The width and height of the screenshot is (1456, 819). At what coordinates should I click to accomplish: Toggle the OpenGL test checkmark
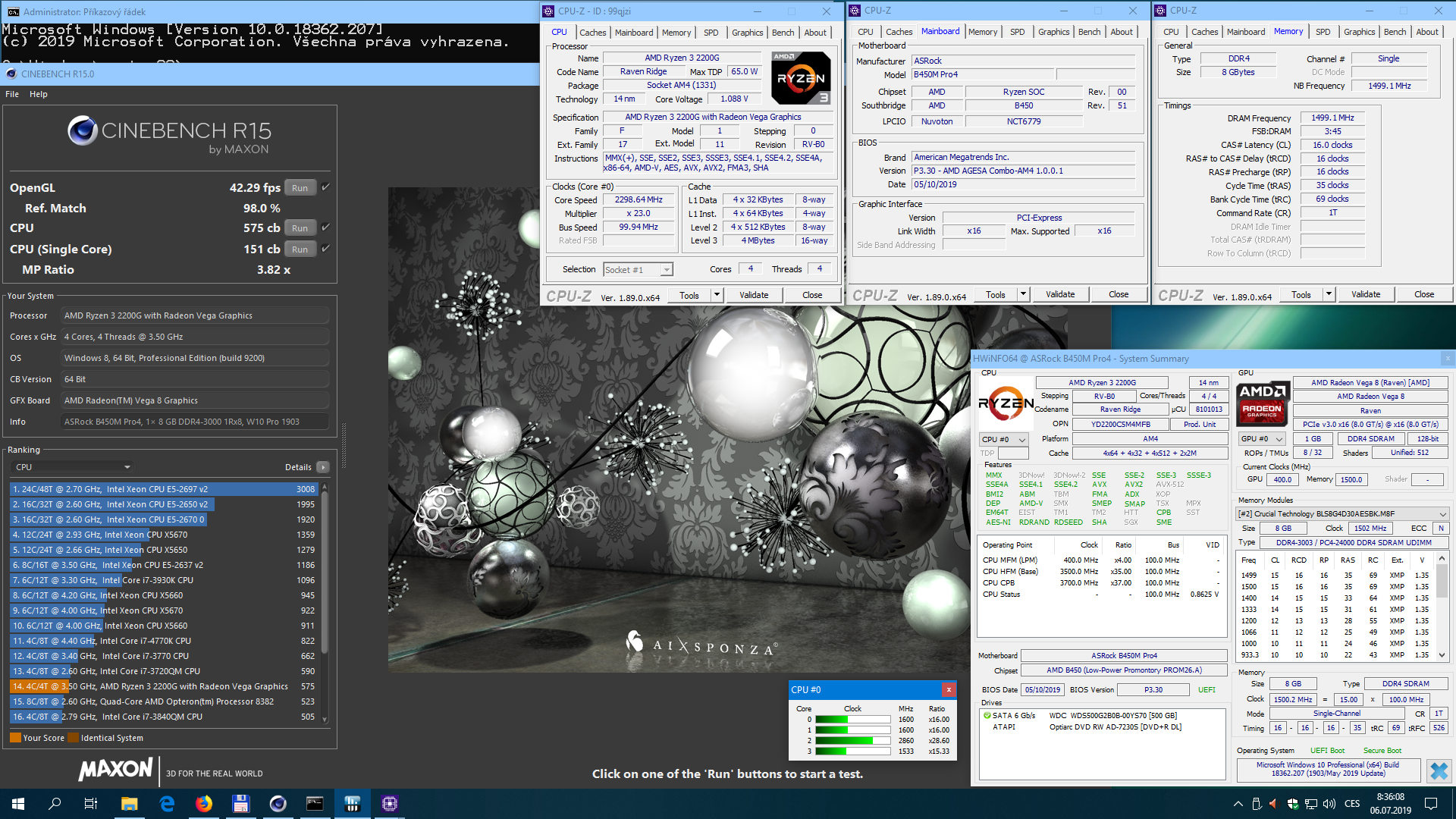(325, 187)
